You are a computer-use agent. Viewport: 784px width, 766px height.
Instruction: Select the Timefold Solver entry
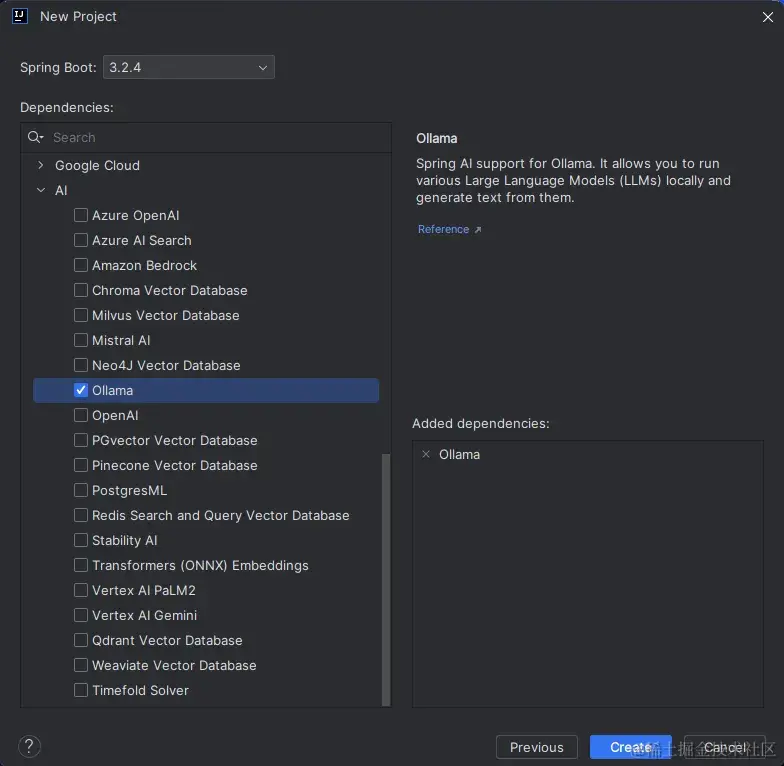click(140, 690)
